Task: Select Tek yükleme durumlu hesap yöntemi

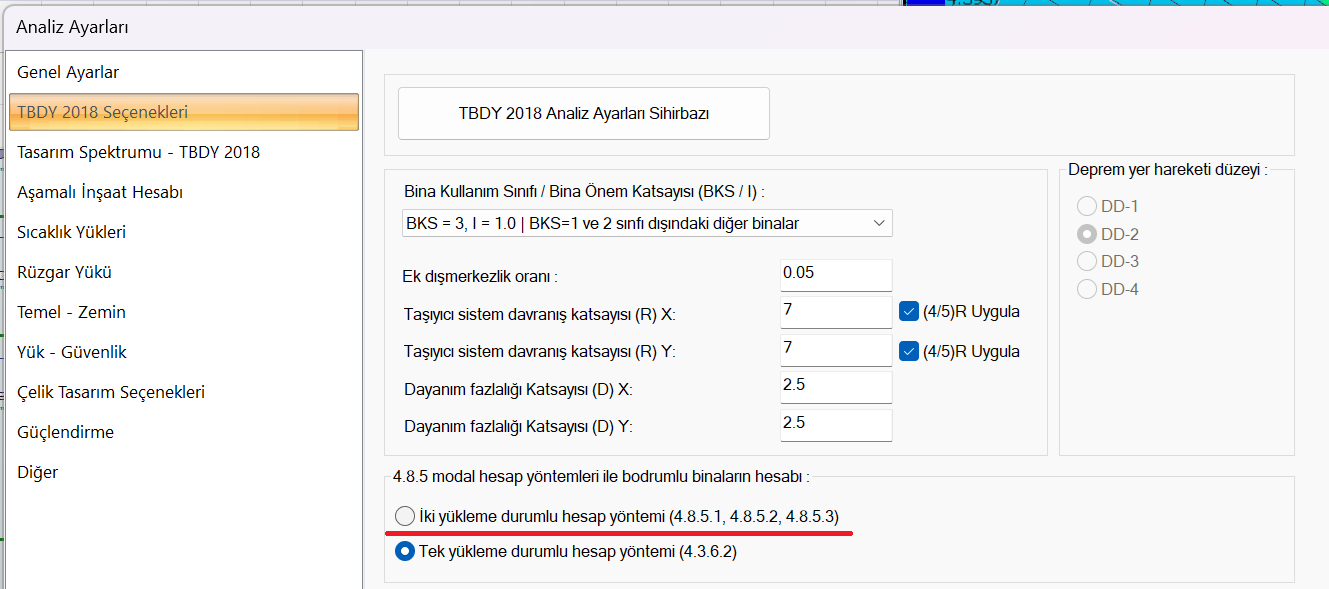Action: click(405, 551)
